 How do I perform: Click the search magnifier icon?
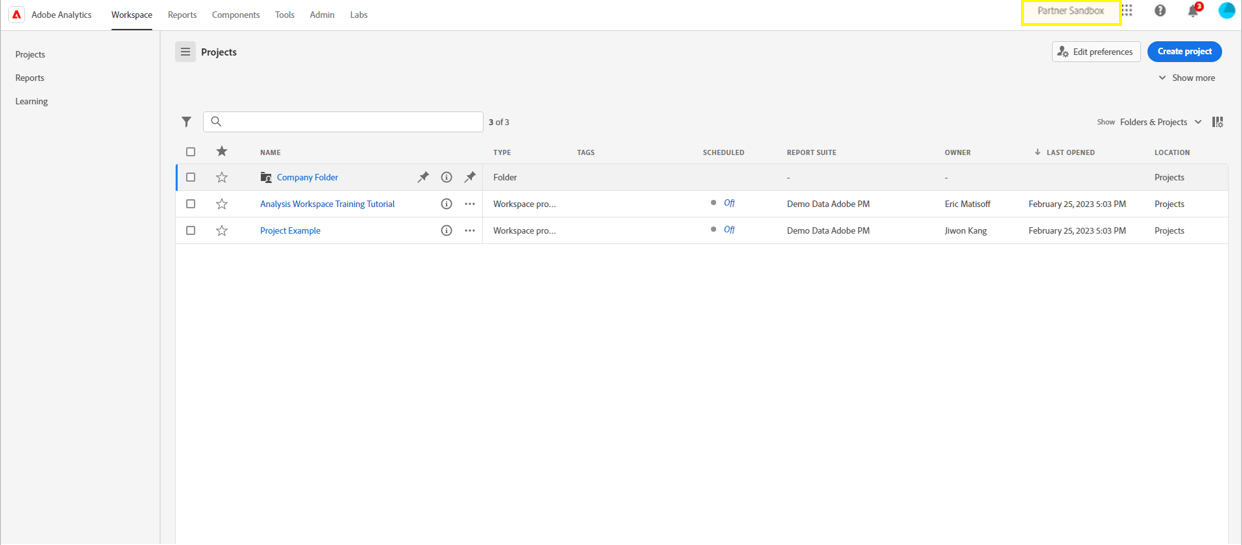(x=216, y=121)
